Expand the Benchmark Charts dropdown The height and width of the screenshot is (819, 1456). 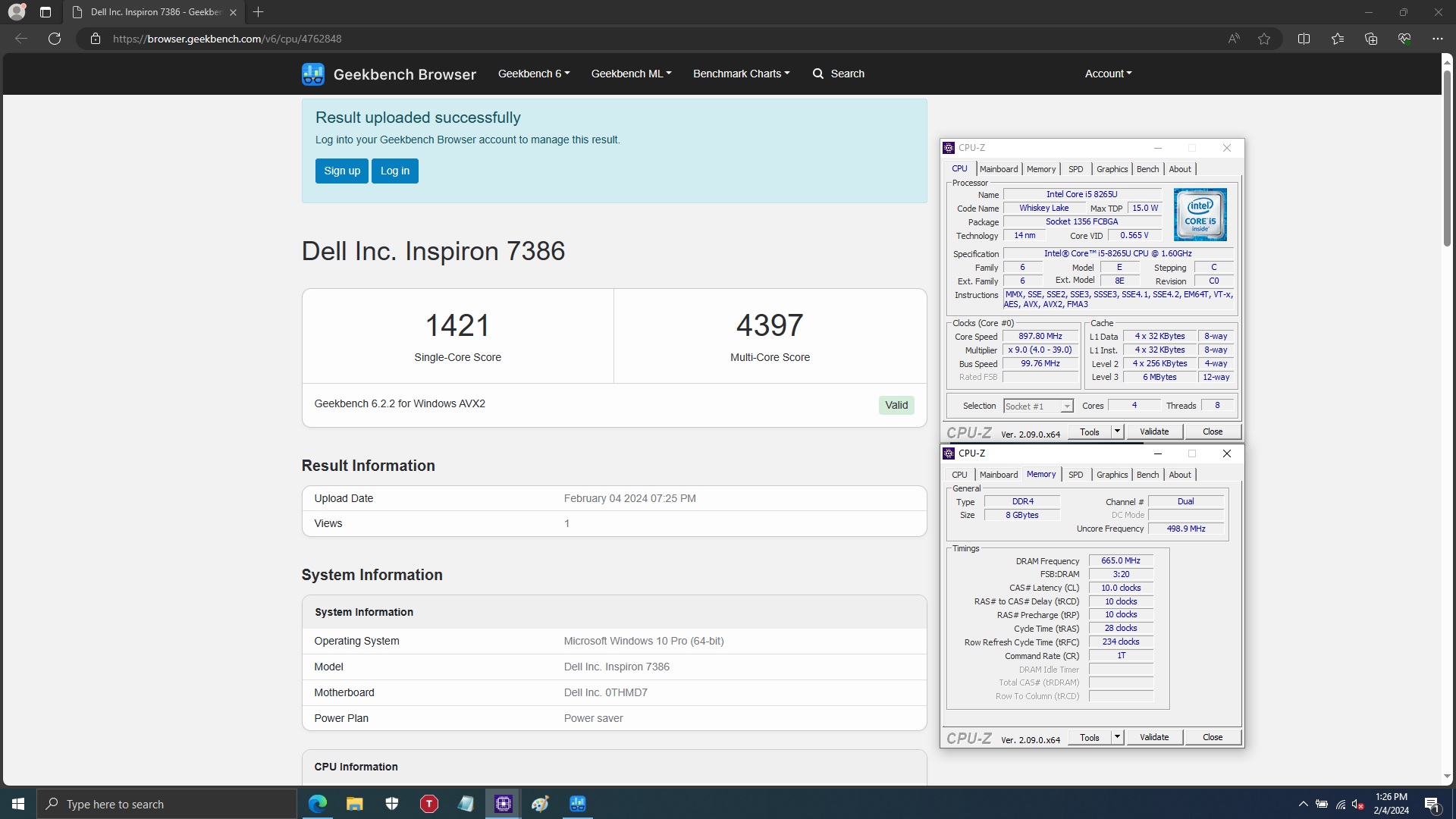741,74
